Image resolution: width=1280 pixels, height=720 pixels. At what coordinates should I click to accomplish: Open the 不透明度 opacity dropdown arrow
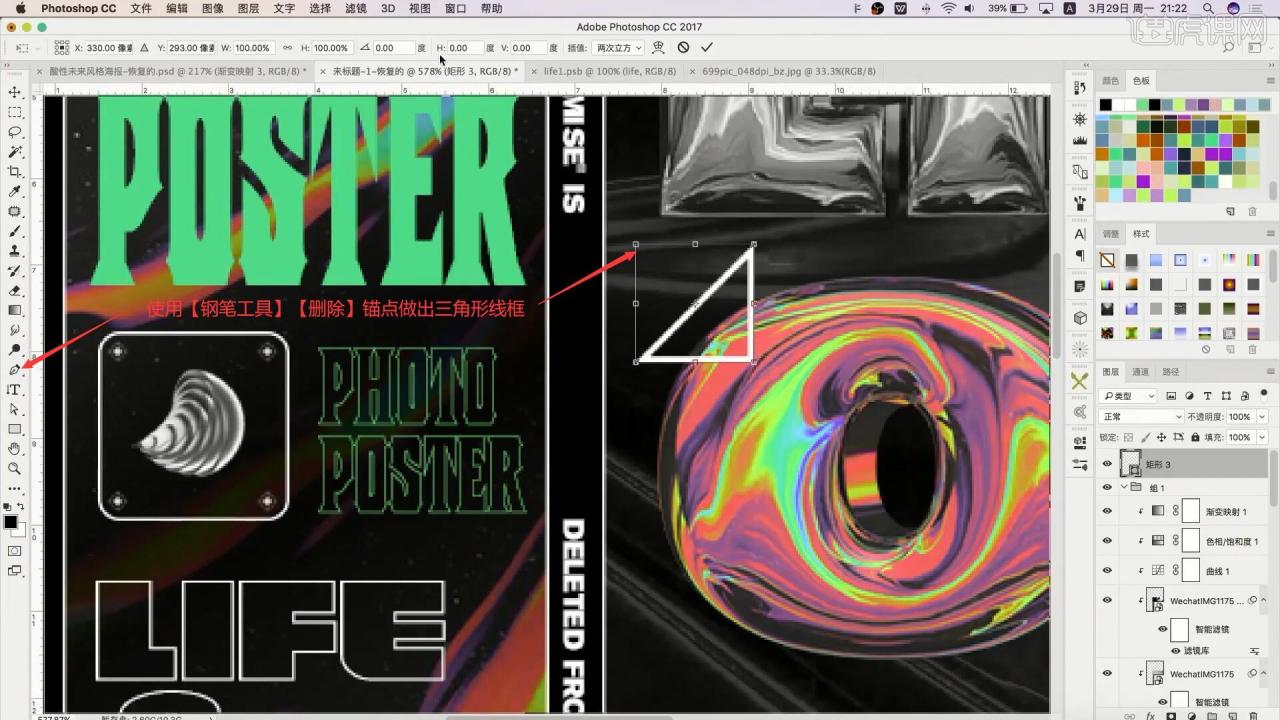coord(1262,416)
